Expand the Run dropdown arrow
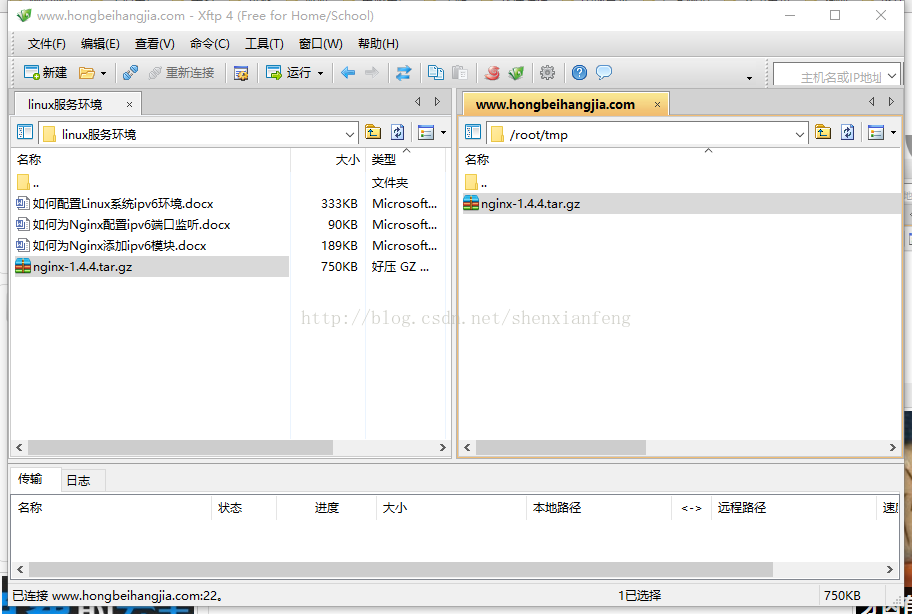This screenshot has height=614, width=912. pos(320,73)
